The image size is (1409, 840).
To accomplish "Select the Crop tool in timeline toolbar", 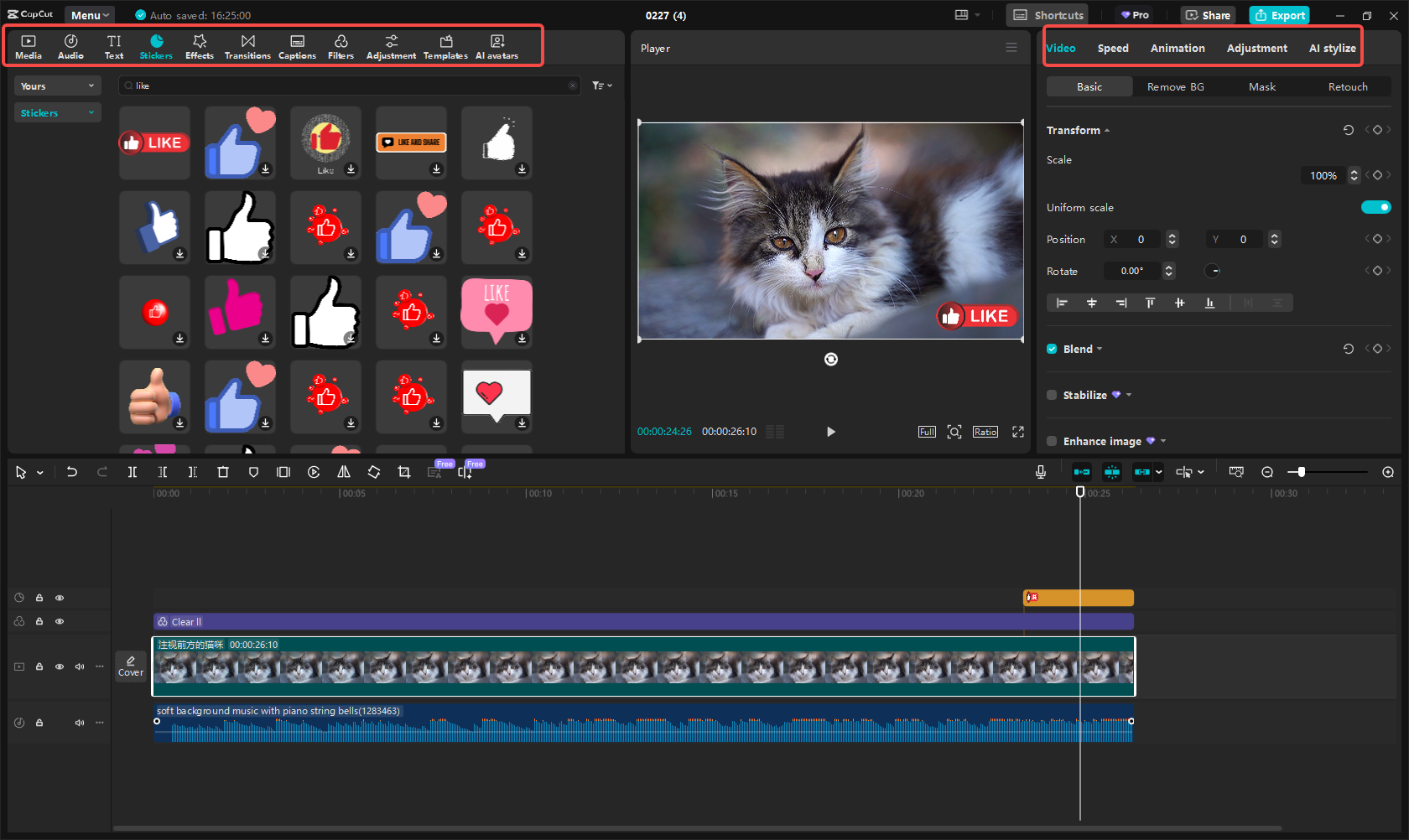I will click(403, 472).
